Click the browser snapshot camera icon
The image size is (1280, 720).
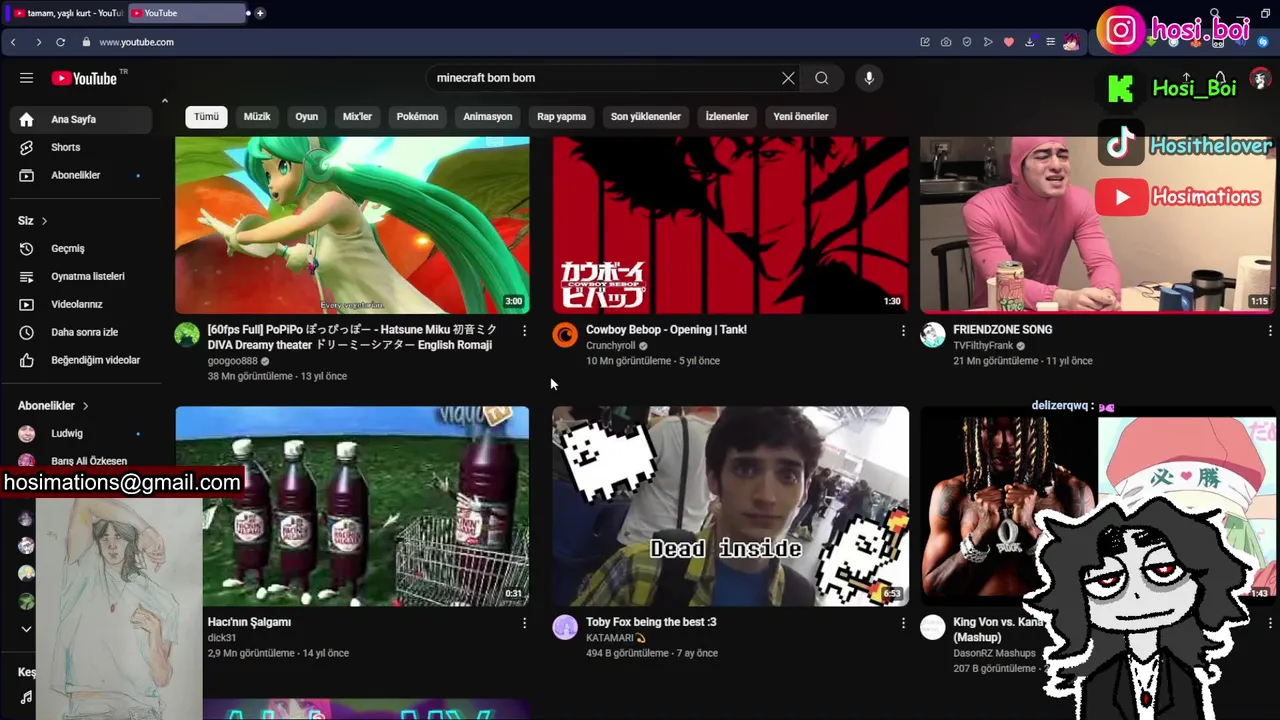[x=946, y=42]
